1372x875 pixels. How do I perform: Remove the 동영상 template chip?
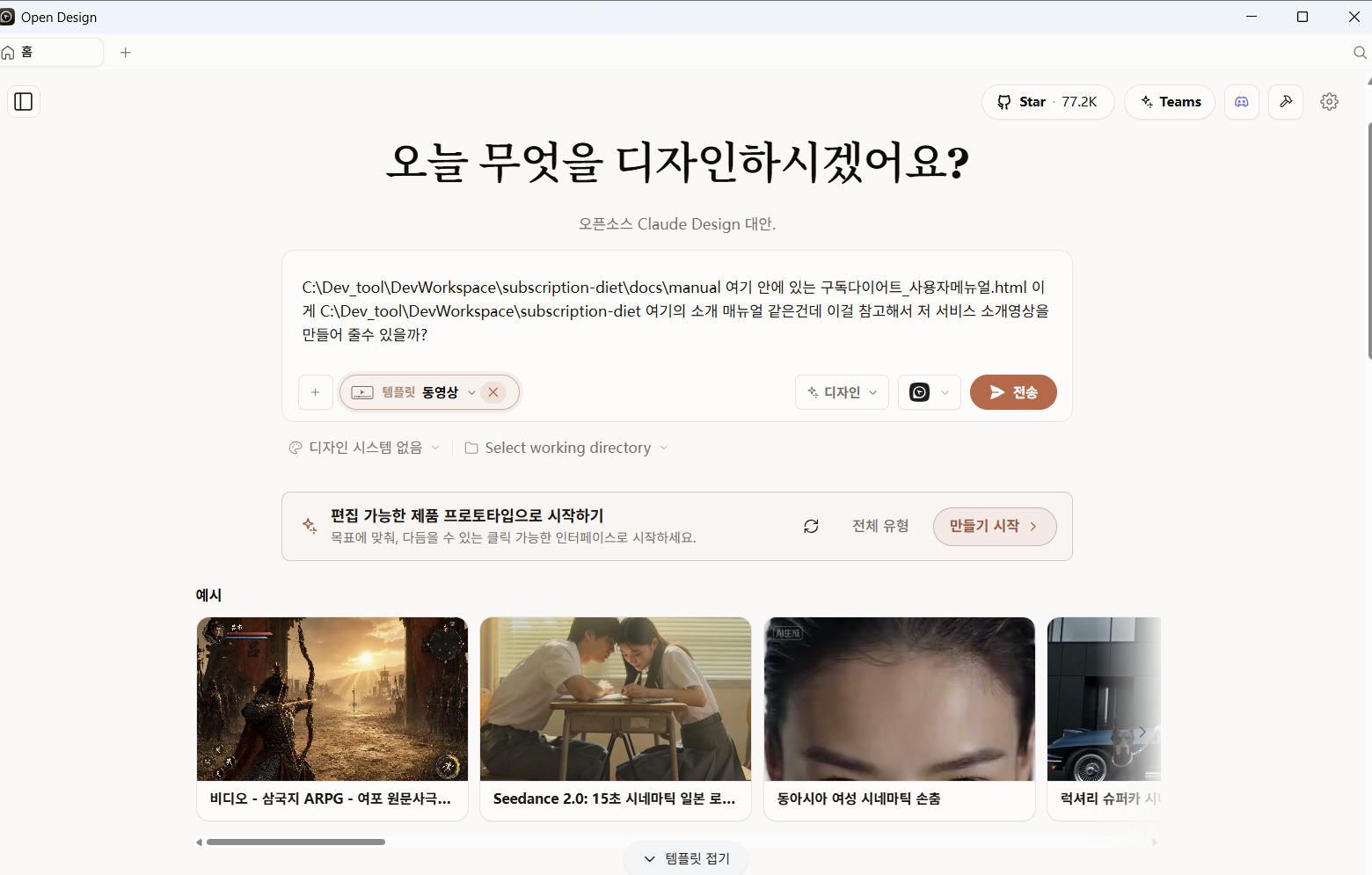pyautogui.click(x=493, y=392)
